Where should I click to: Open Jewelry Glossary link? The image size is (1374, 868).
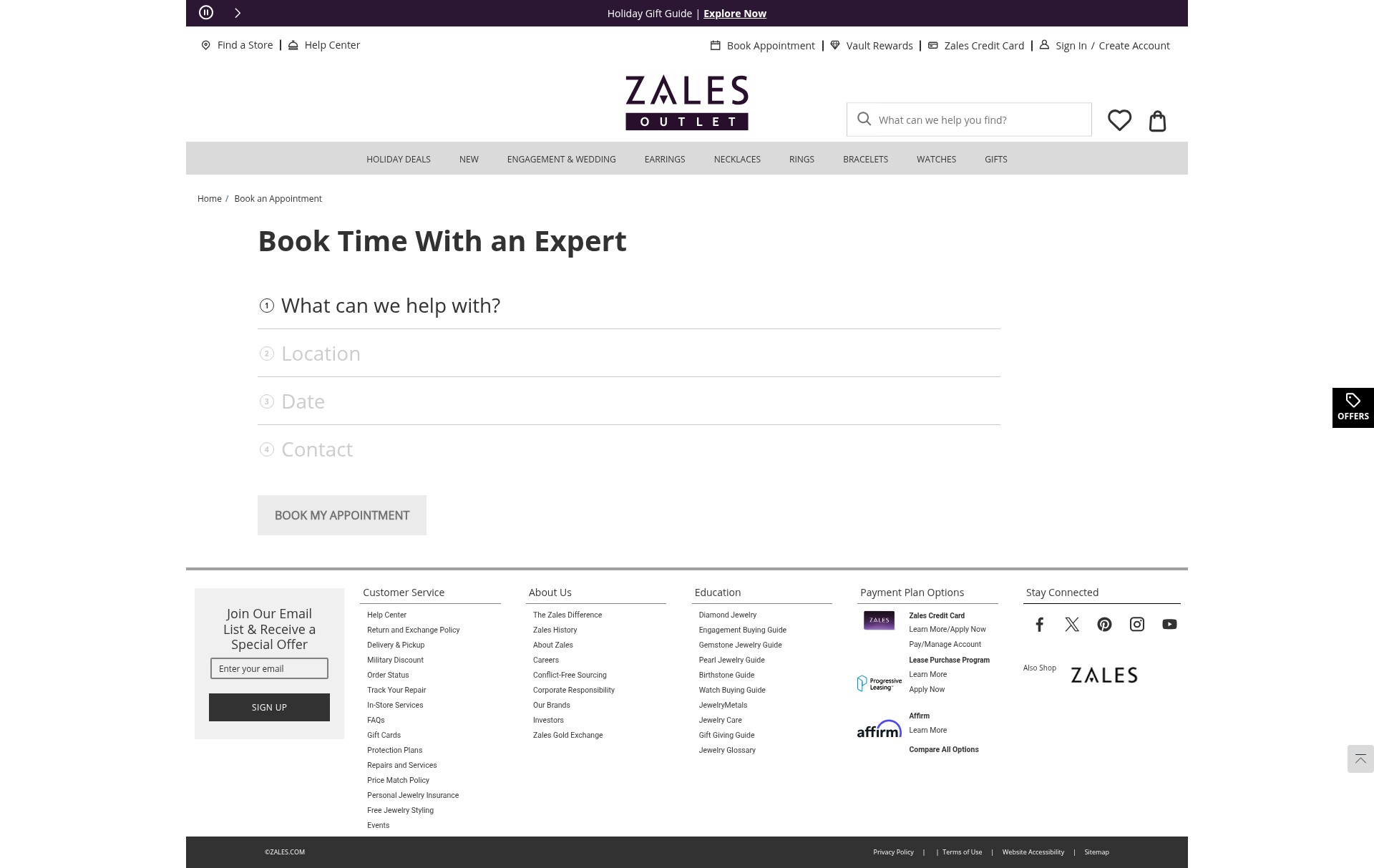[x=727, y=750]
